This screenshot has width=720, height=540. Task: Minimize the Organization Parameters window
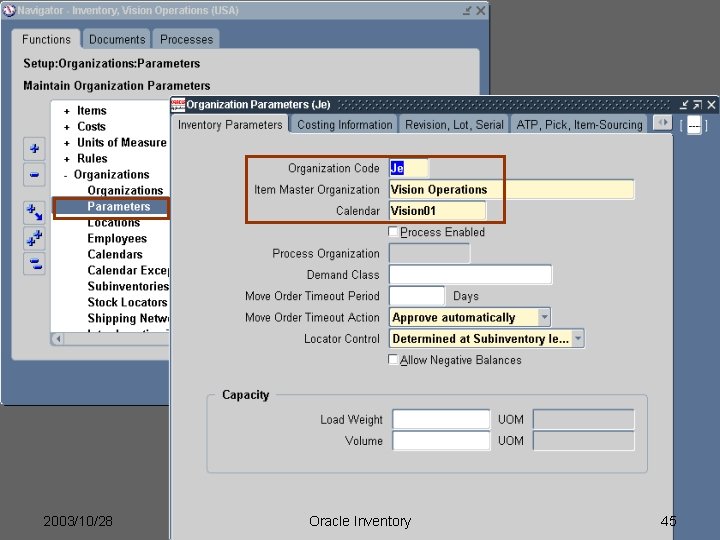(684, 105)
